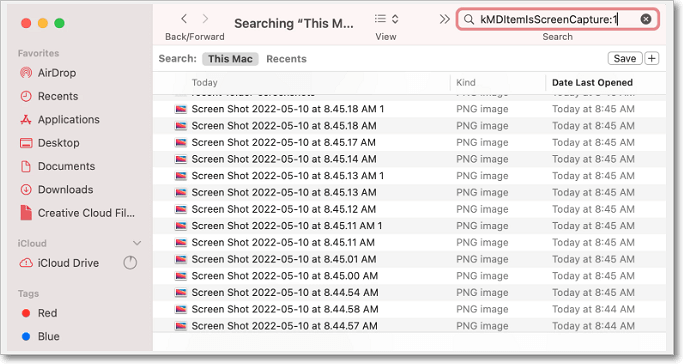Sort by Date Last Opened column

click(x=592, y=82)
